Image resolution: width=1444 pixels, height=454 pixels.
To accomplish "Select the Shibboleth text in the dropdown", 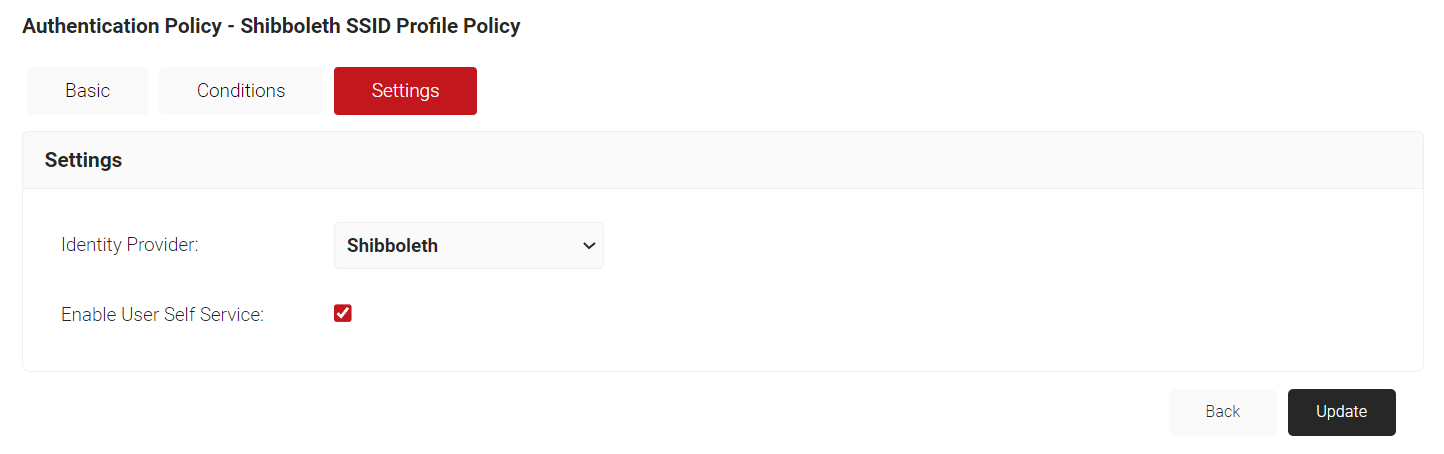I will [392, 246].
